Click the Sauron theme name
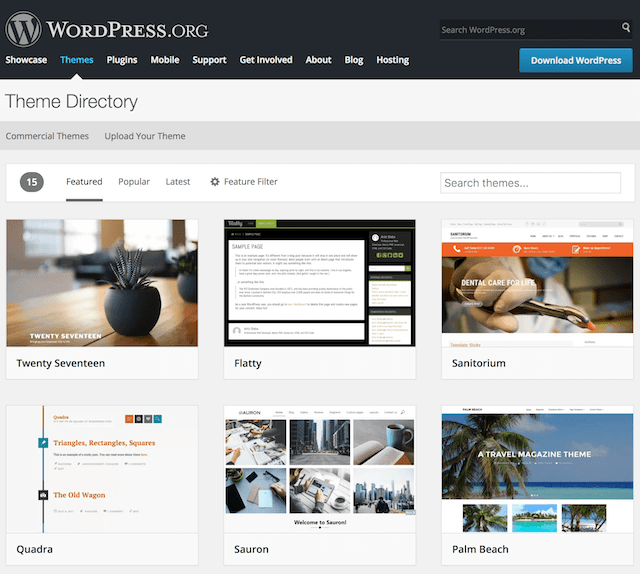 (x=251, y=550)
